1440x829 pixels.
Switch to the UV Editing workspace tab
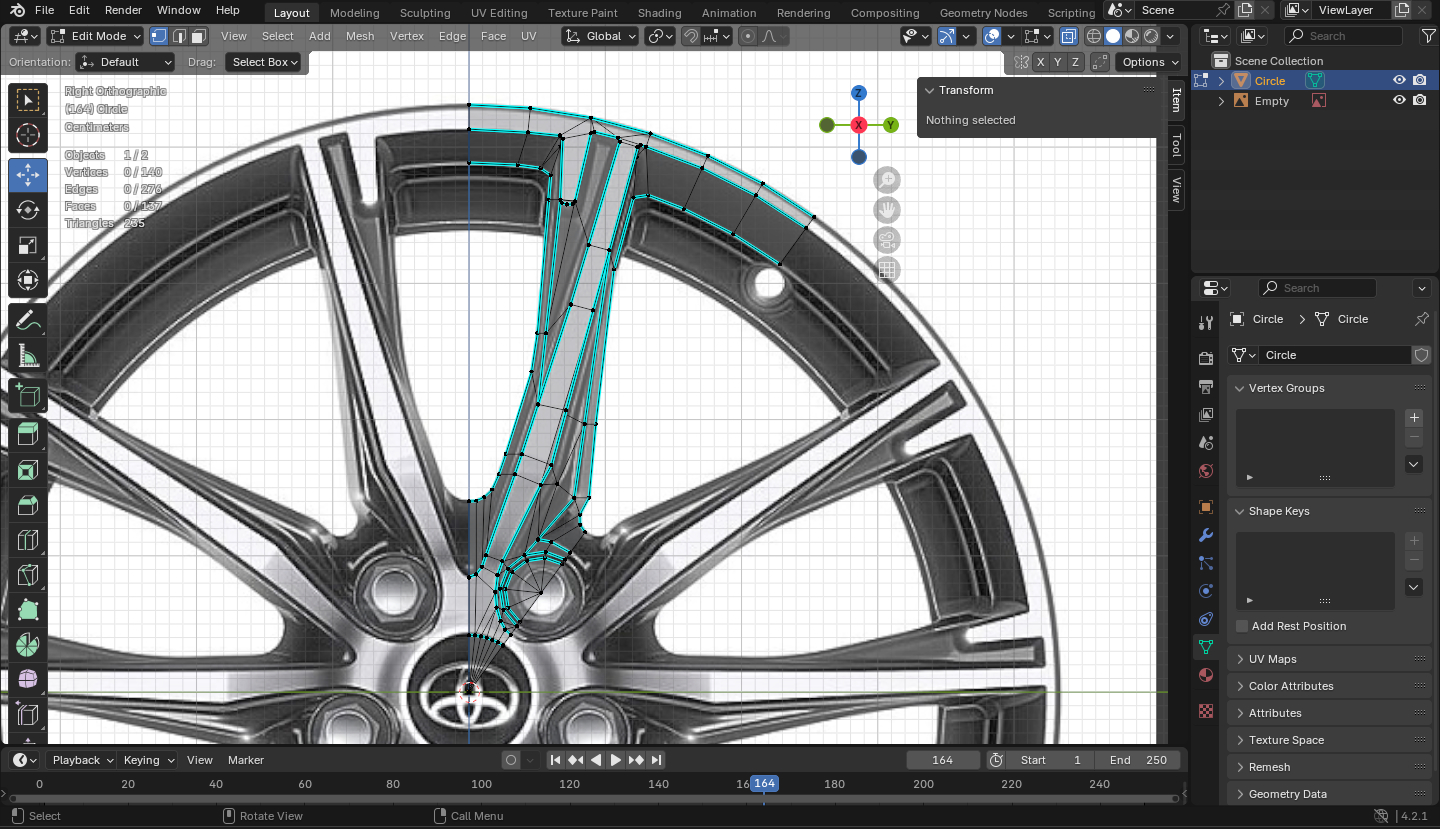pos(499,13)
